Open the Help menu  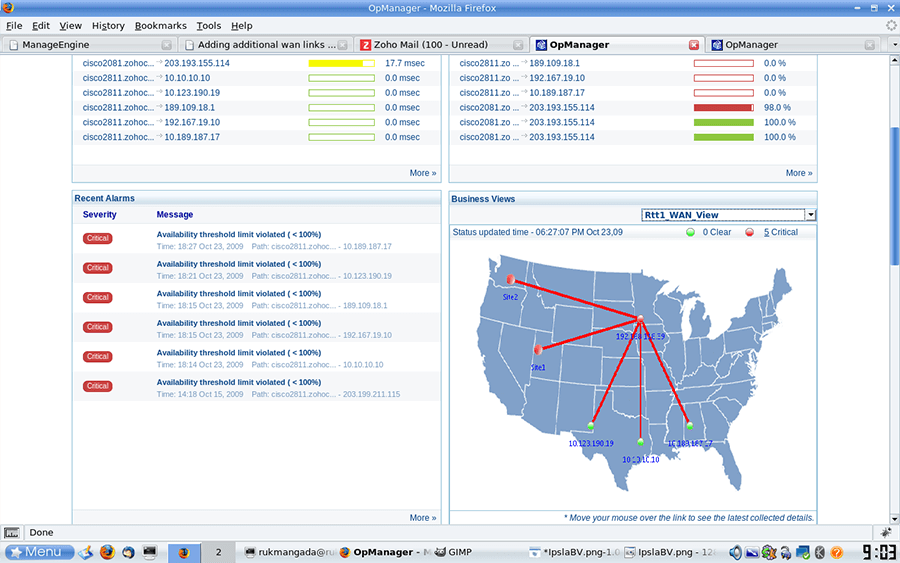(x=242, y=26)
